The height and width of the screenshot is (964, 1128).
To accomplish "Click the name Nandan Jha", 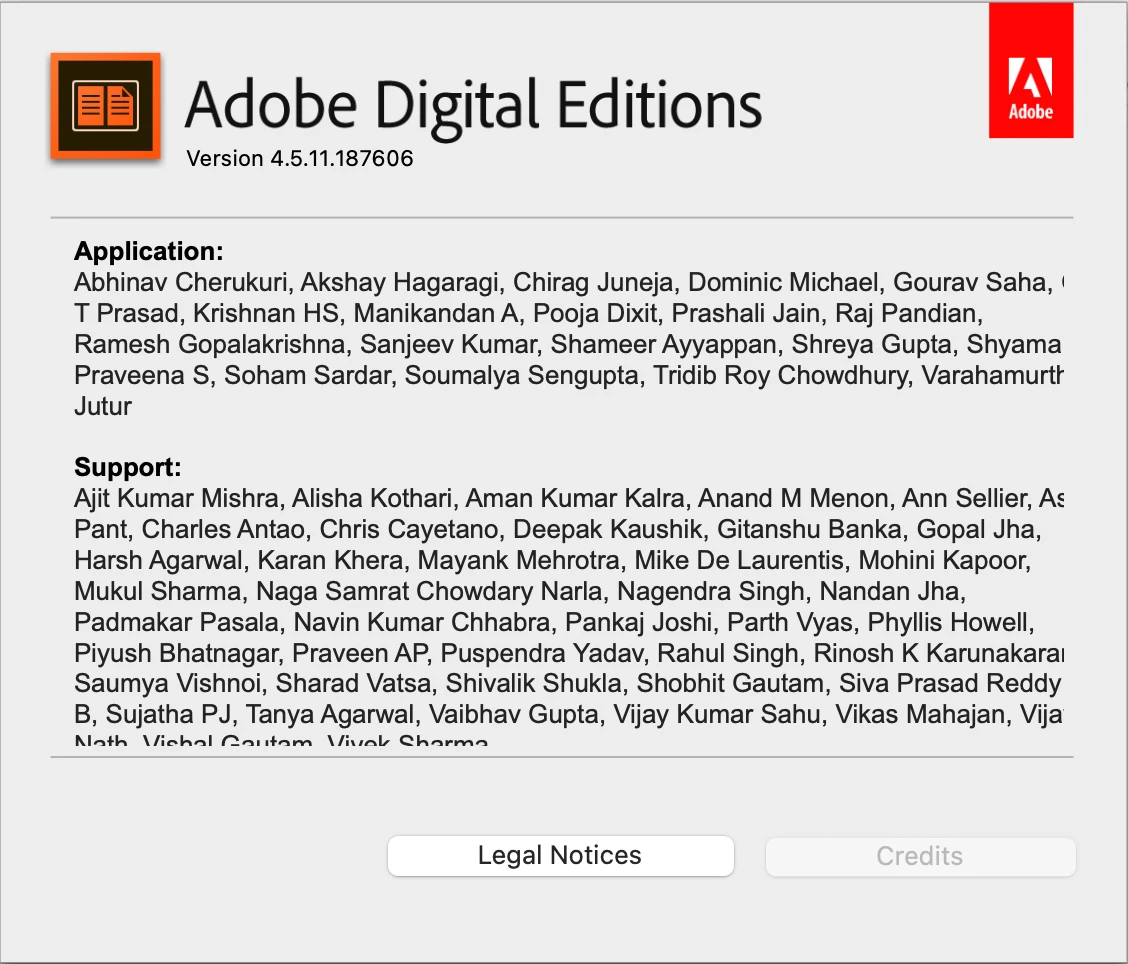I will click(x=889, y=591).
